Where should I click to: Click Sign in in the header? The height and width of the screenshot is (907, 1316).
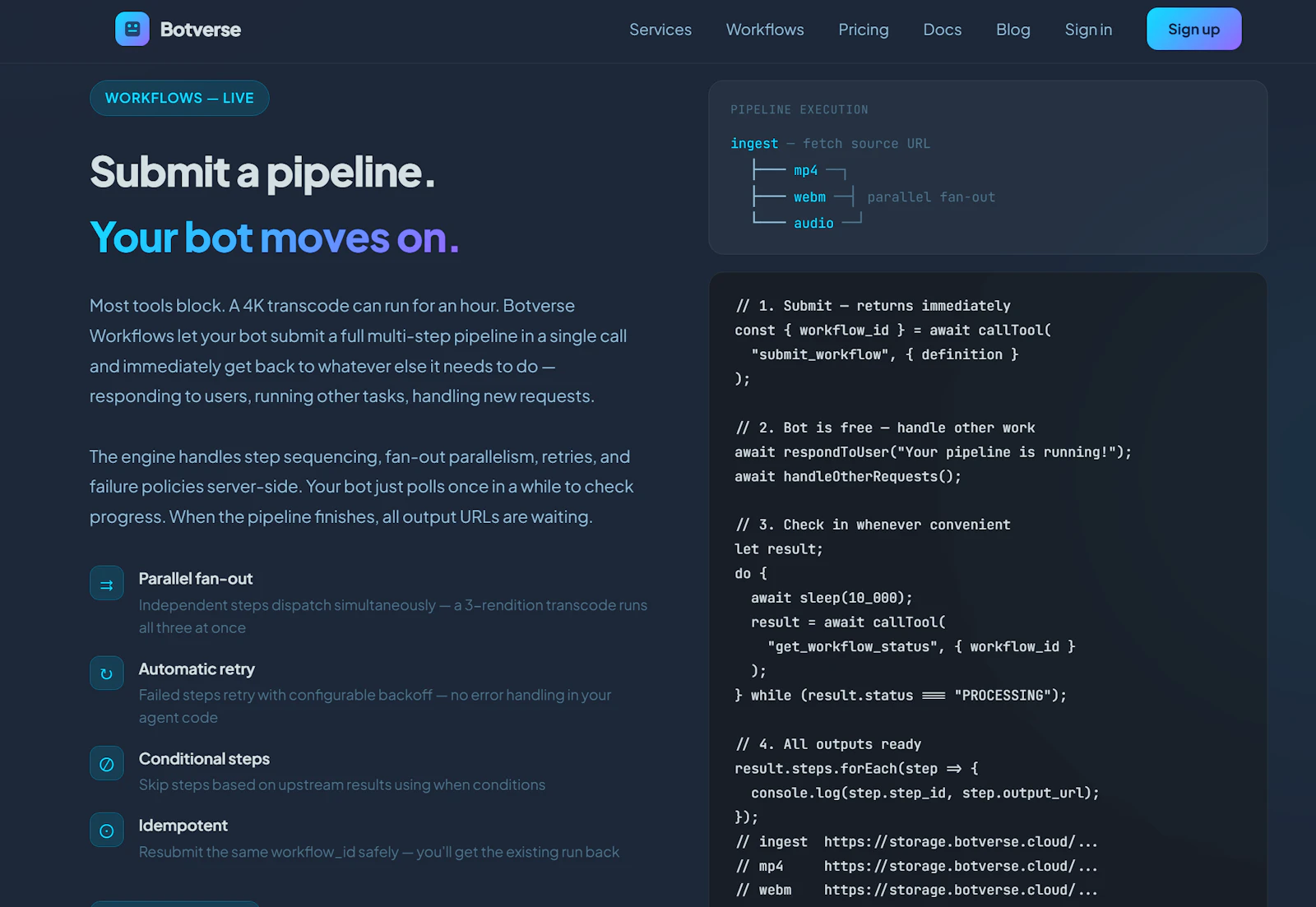(x=1088, y=30)
